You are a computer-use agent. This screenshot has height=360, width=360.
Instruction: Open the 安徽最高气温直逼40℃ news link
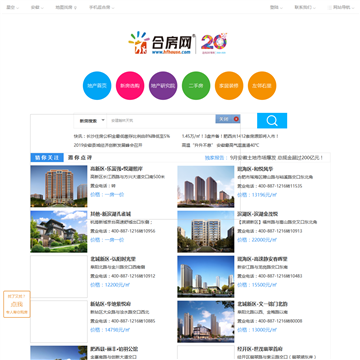(220, 145)
